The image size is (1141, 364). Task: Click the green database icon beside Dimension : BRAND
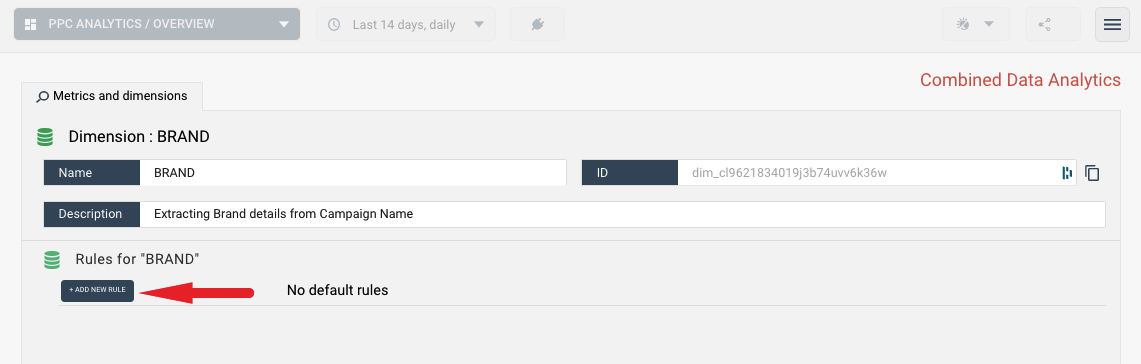(45, 136)
